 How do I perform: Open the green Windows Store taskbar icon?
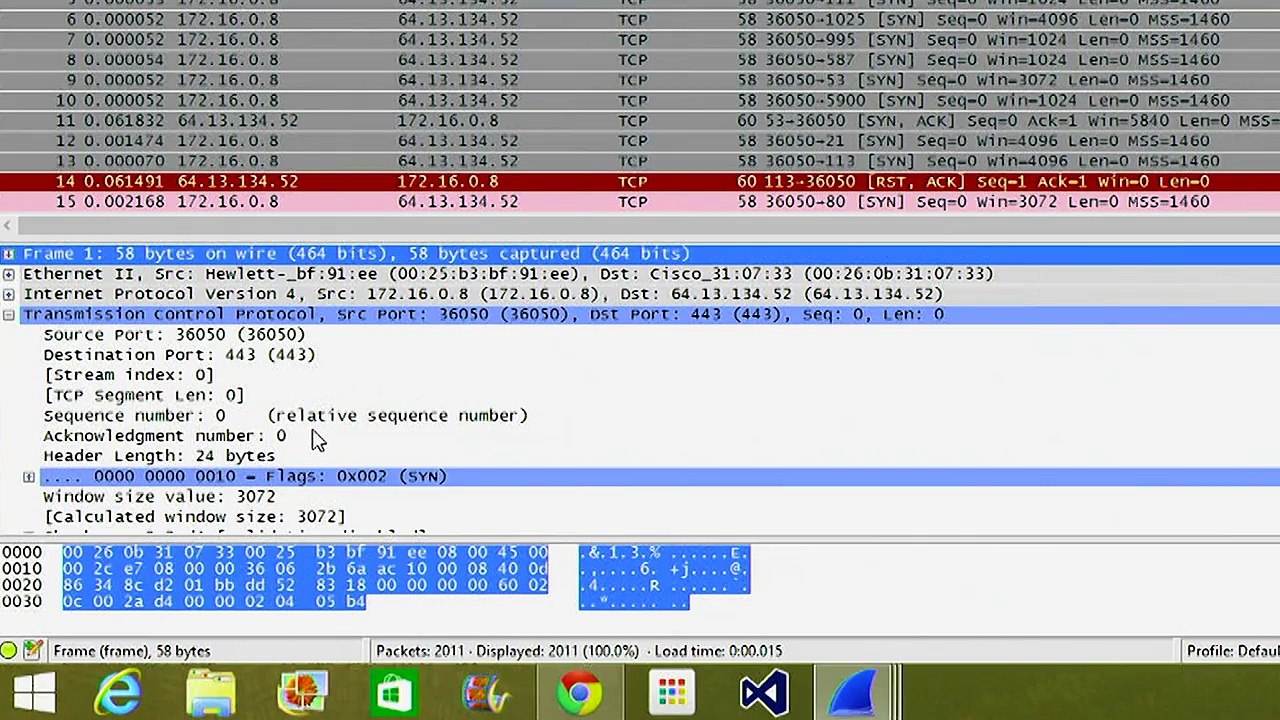click(x=393, y=693)
